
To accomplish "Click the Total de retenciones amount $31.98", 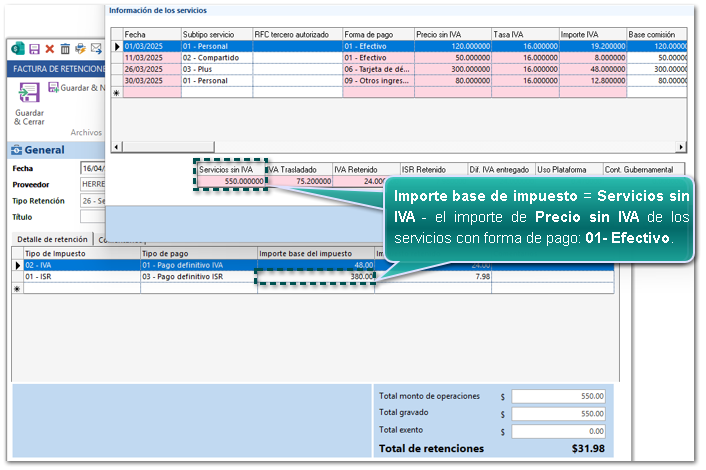I will tap(588, 448).
